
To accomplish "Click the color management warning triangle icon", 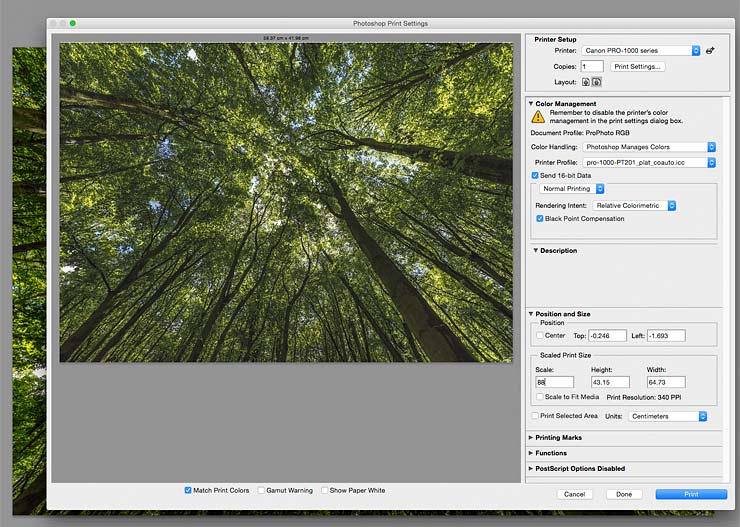I will (538, 117).
